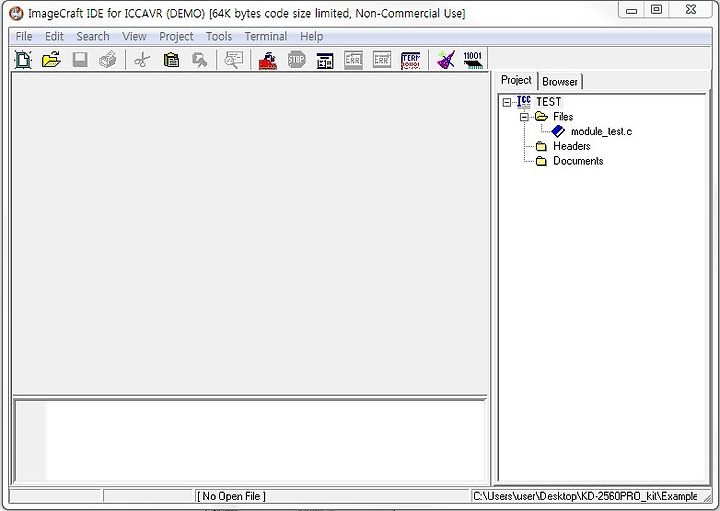Select module_test.c in the project tree
Screen dimensions: 720x511
point(601,132)
